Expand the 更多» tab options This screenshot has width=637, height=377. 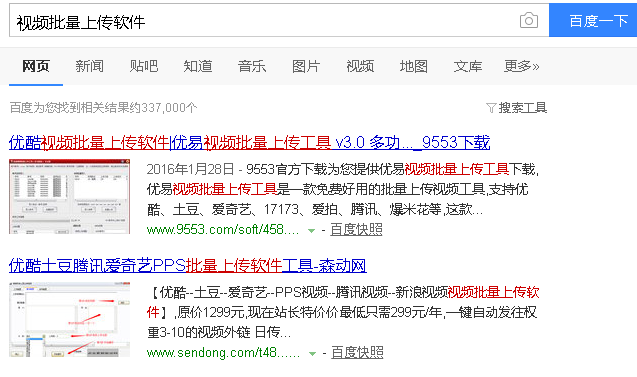pos(522,66)
